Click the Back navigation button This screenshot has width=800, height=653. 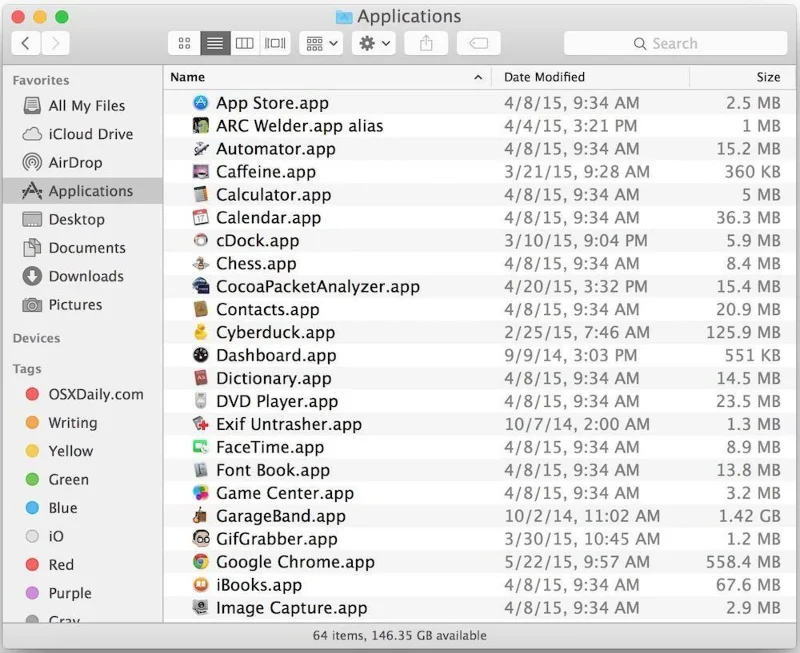pyautogui.click(x=26, y=43)
